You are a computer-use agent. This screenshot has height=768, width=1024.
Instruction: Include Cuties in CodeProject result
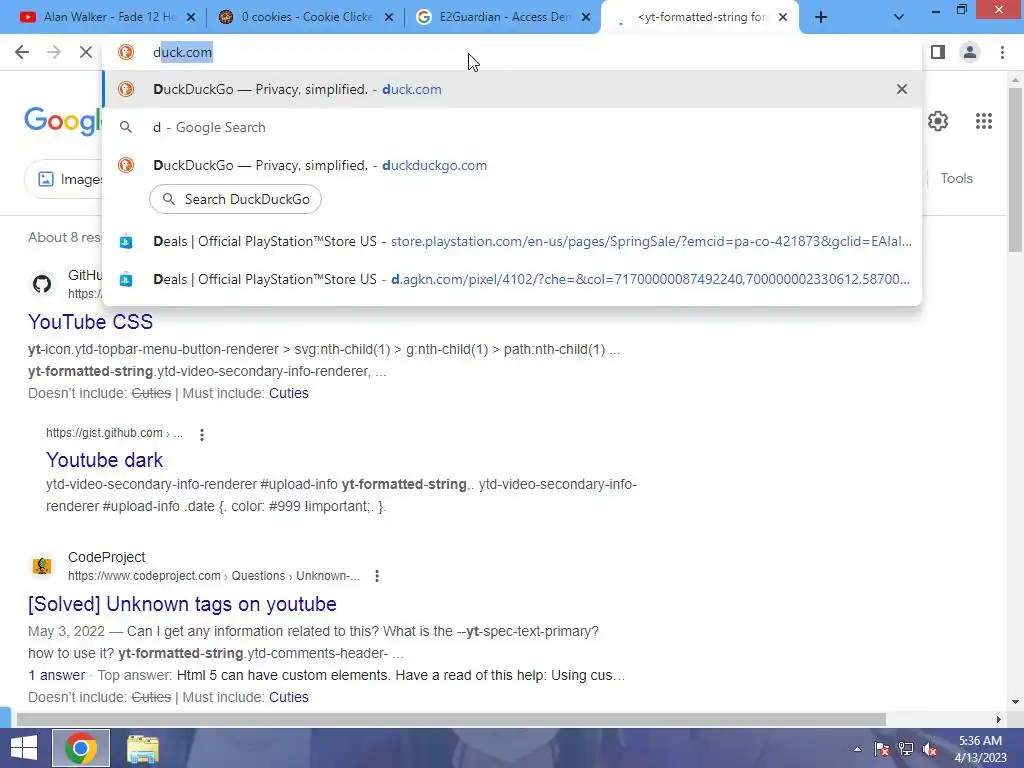[289, 697]
